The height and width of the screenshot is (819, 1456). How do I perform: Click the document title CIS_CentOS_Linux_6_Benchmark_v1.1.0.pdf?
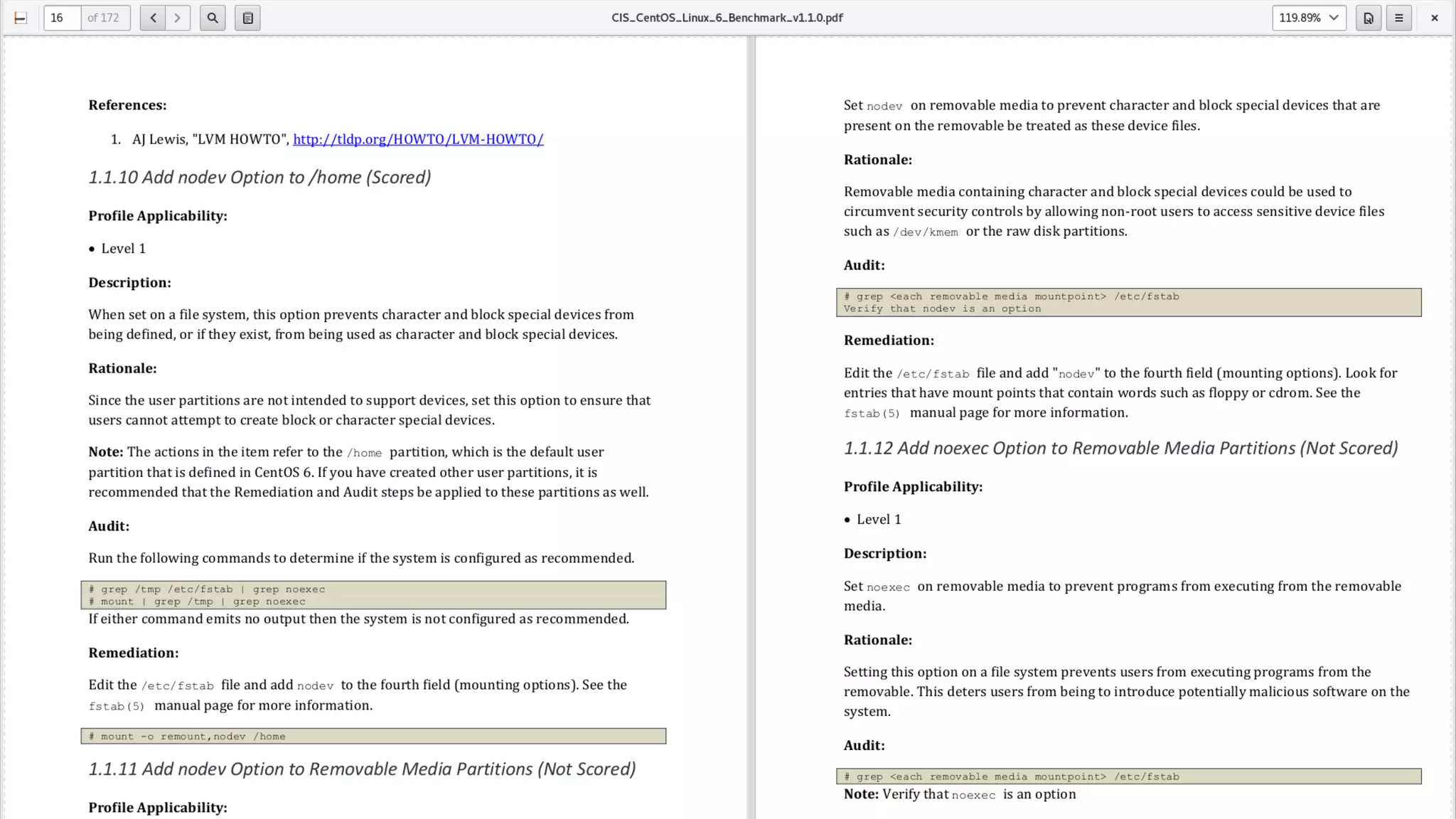727,18
